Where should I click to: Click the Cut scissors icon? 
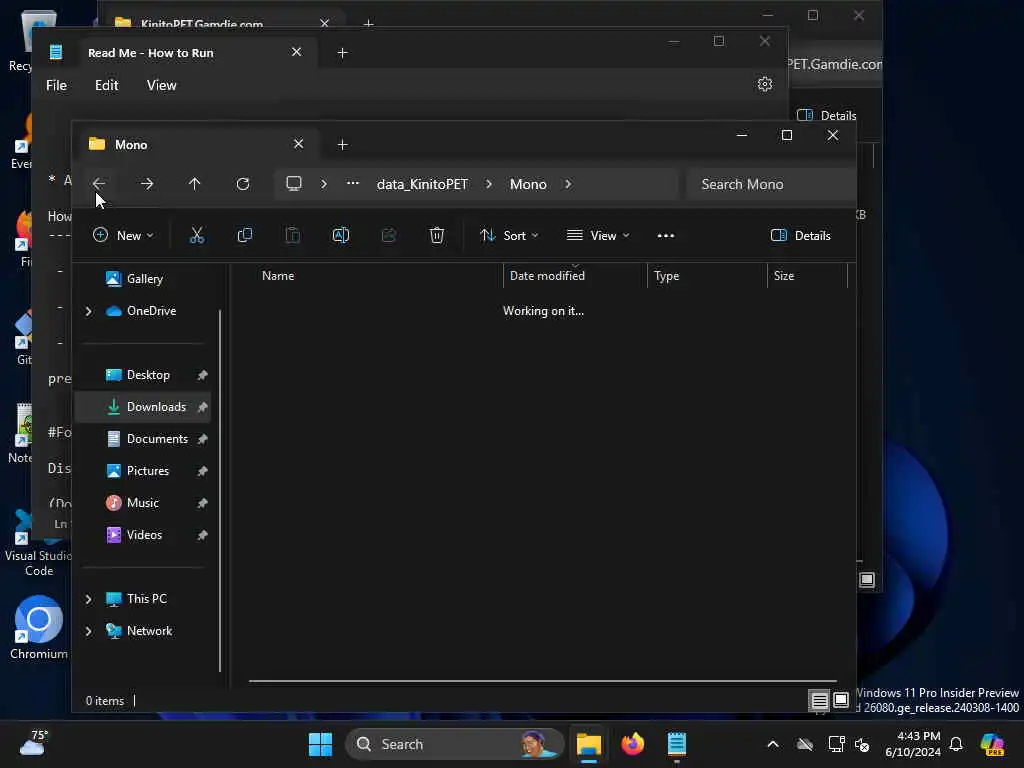[197, 236]
